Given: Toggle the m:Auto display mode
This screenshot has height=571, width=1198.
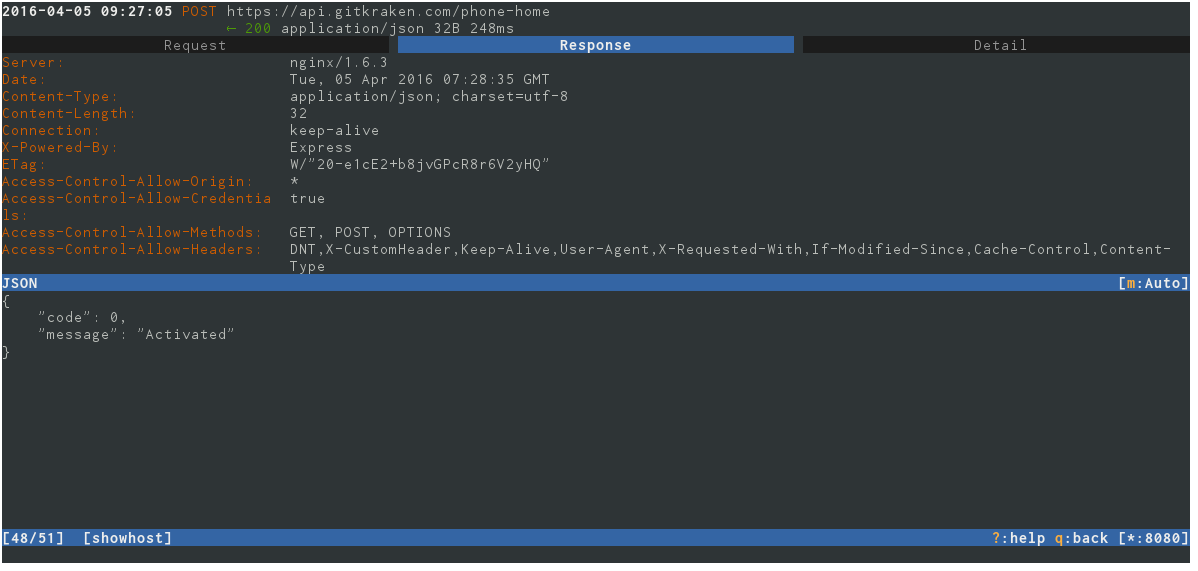Looking at the screenshot, I should (1153, 283).
